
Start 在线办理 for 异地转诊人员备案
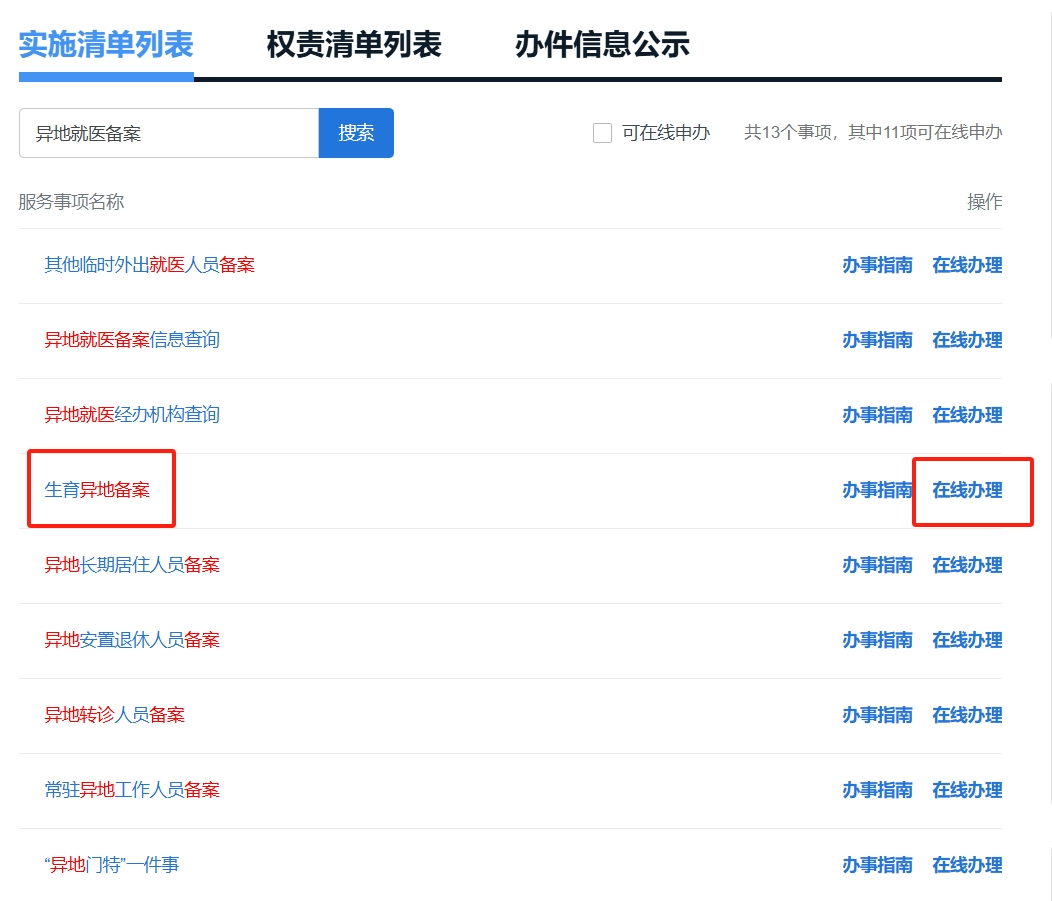pos(967,715)
